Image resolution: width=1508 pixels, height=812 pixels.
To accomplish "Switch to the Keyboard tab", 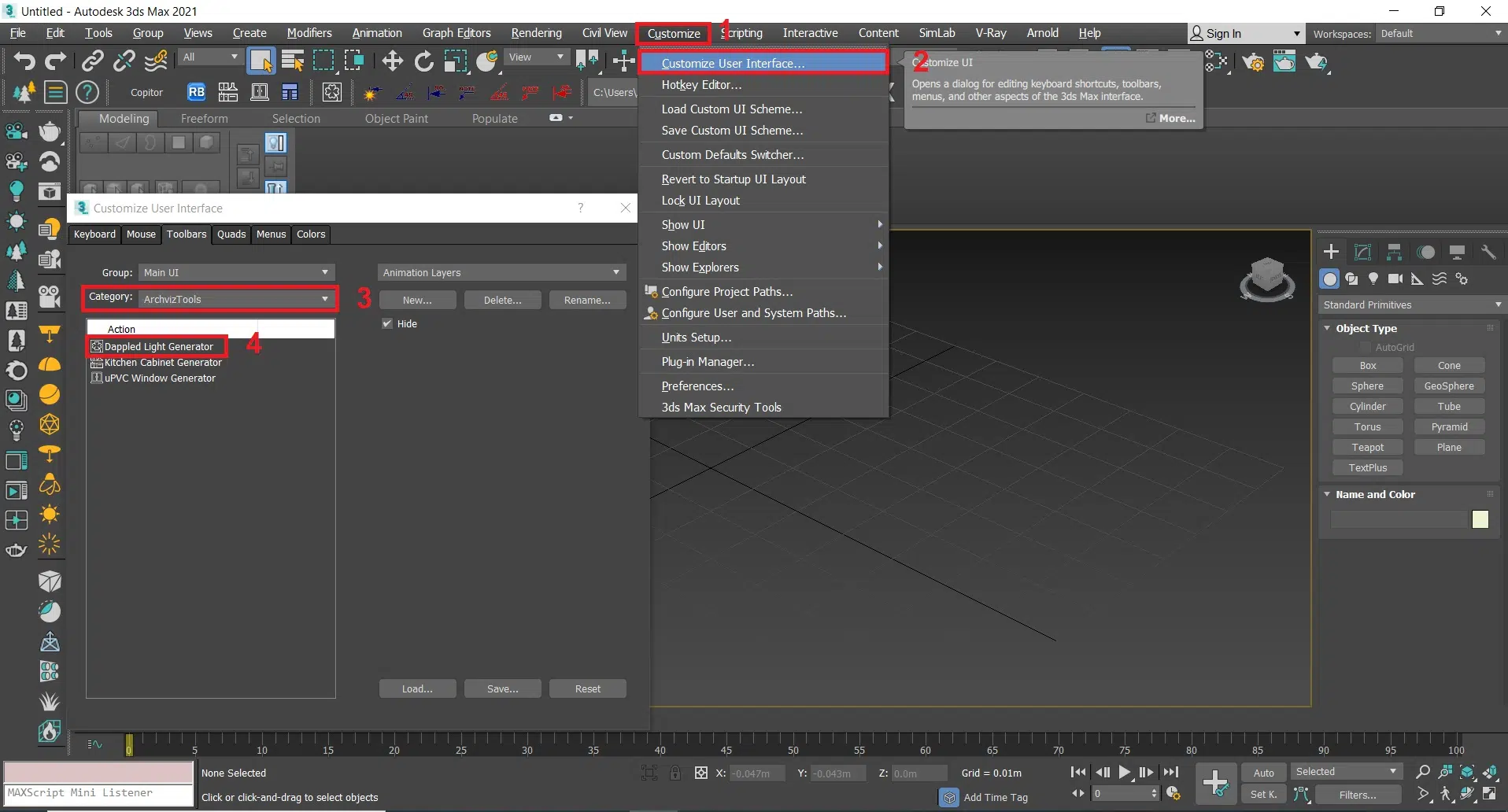I will [94, 234].
